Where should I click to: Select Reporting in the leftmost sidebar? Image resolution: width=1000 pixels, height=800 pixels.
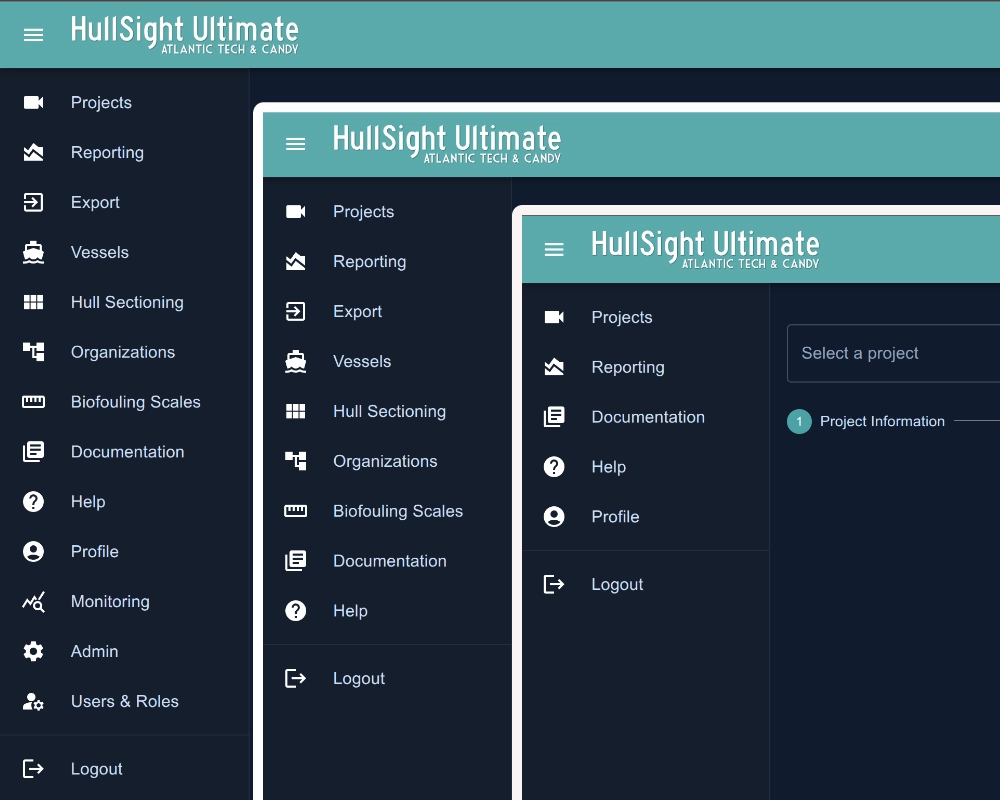pos(107,153)
